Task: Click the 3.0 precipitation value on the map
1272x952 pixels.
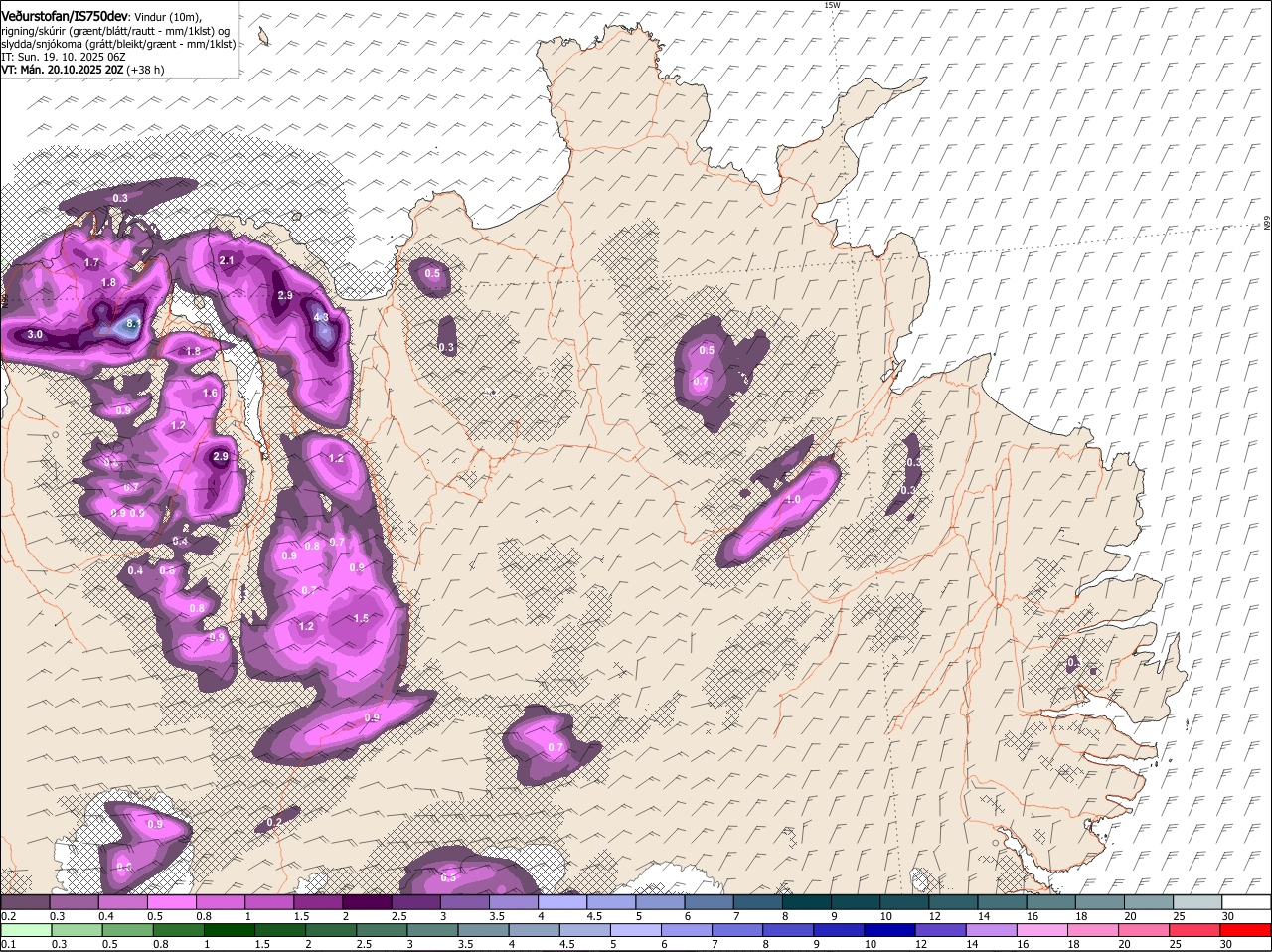Action: click(35, 335)
